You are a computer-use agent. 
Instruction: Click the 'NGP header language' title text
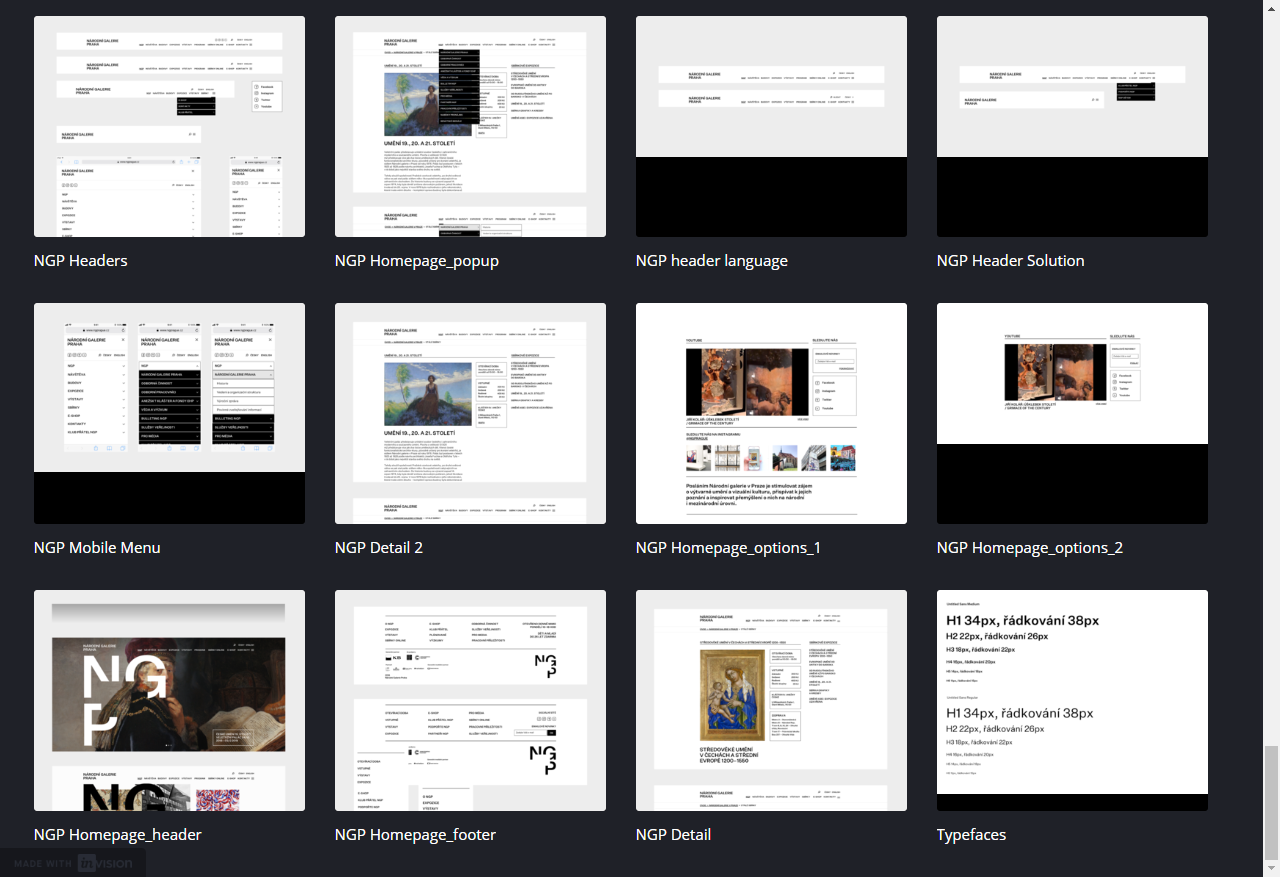712,261
